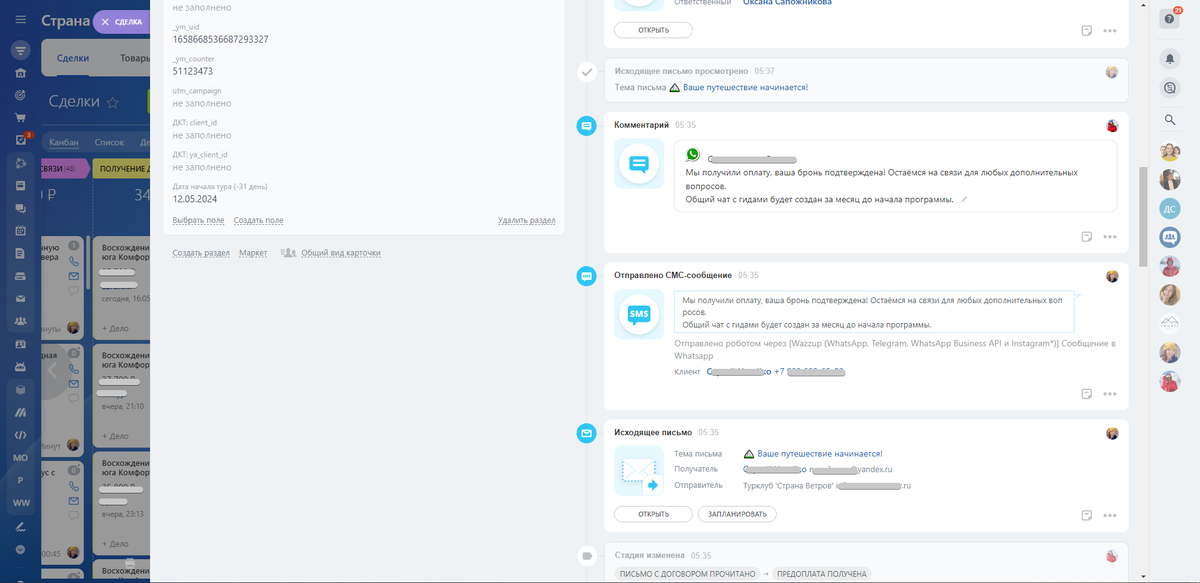The width and height of the screenshot is (1200, 583).
Task: Click Создать раздел link
Action: (x=201, y=253)
